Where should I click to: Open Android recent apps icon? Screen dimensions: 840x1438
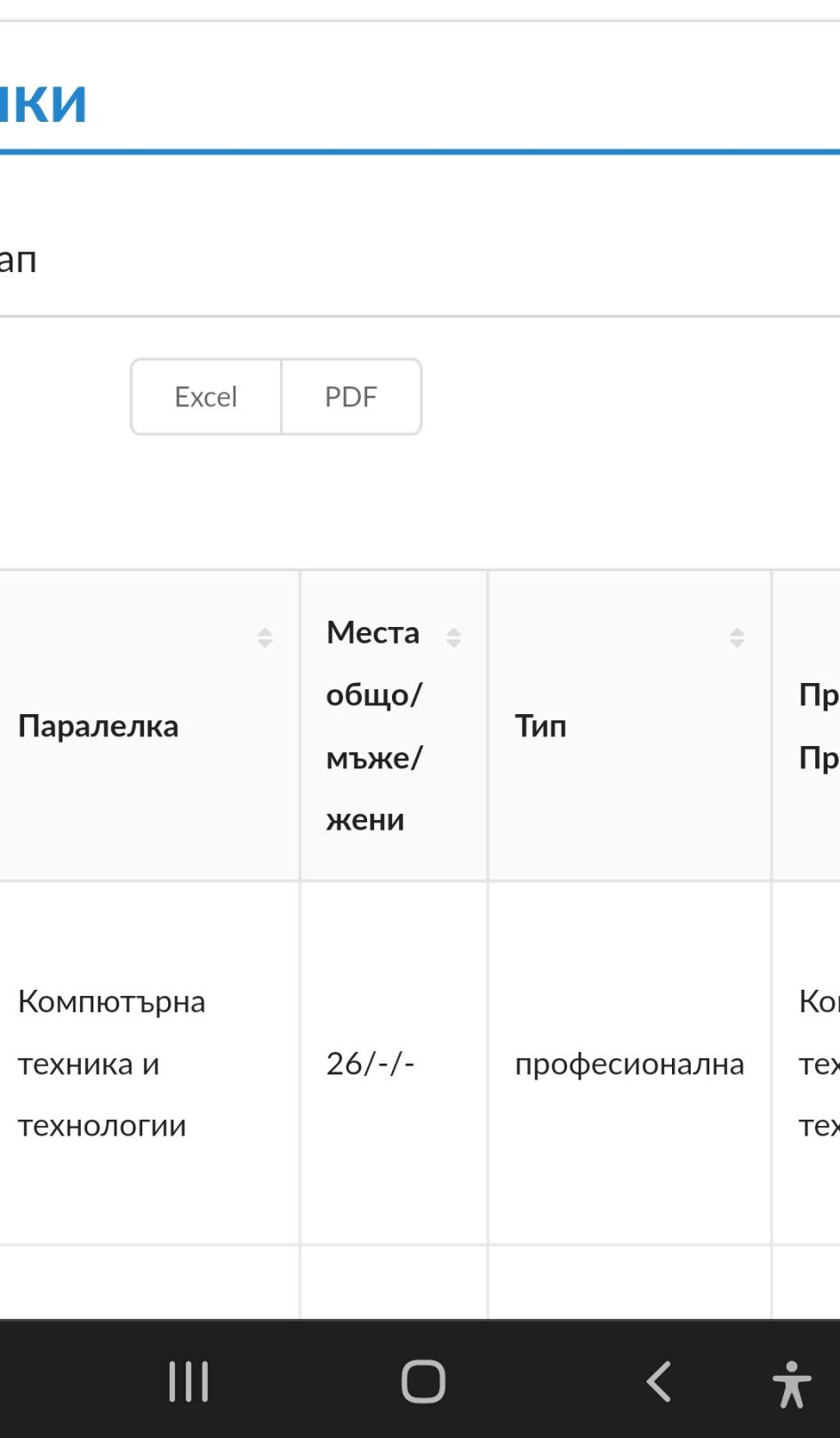(189, 1381)
